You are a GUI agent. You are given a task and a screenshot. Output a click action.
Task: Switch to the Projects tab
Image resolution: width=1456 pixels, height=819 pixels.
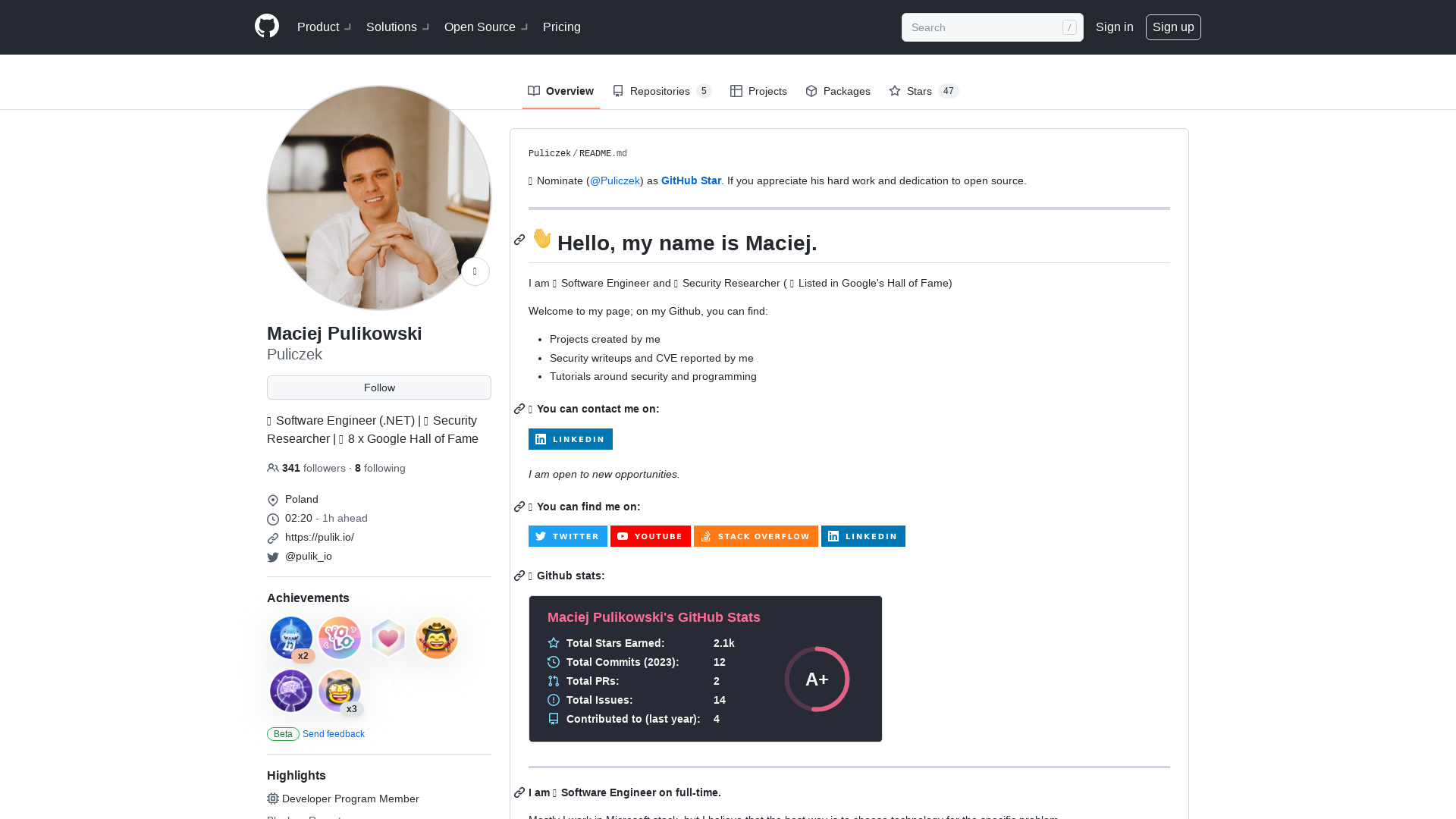pyautogui.click(x=759, y=91)
